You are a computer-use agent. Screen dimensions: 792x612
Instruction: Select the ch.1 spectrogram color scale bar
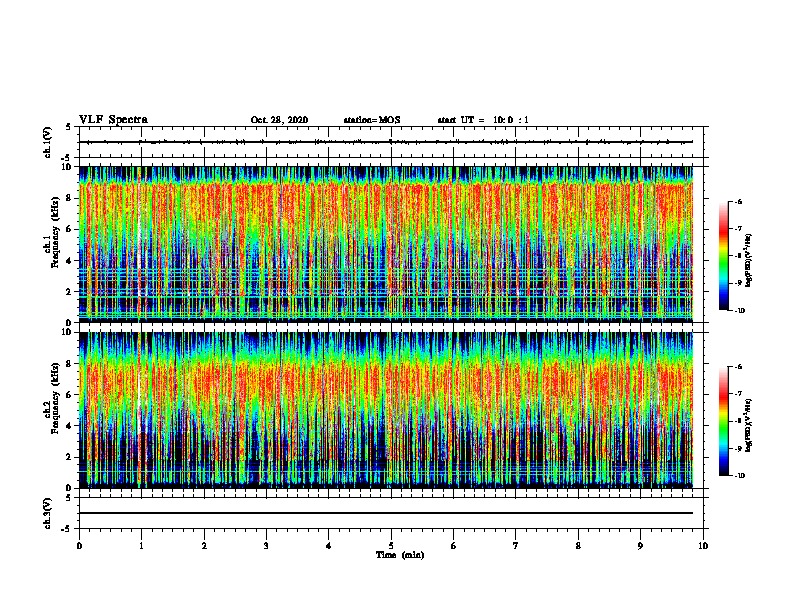coord(724,256)
